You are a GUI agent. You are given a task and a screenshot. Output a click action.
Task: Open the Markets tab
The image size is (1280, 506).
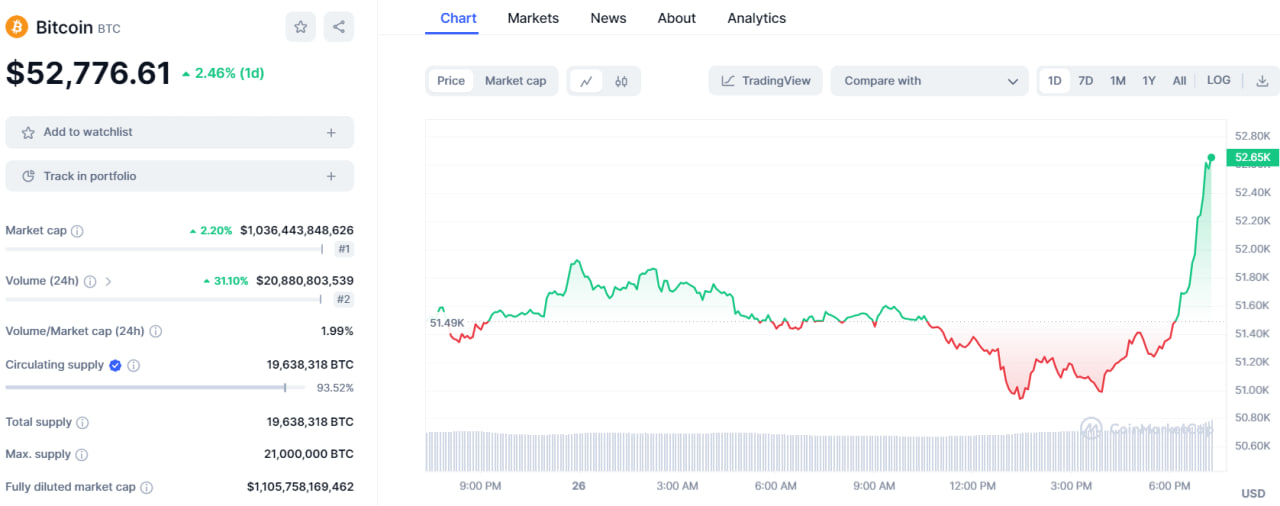pyautogui.click(x=533, y=18)
